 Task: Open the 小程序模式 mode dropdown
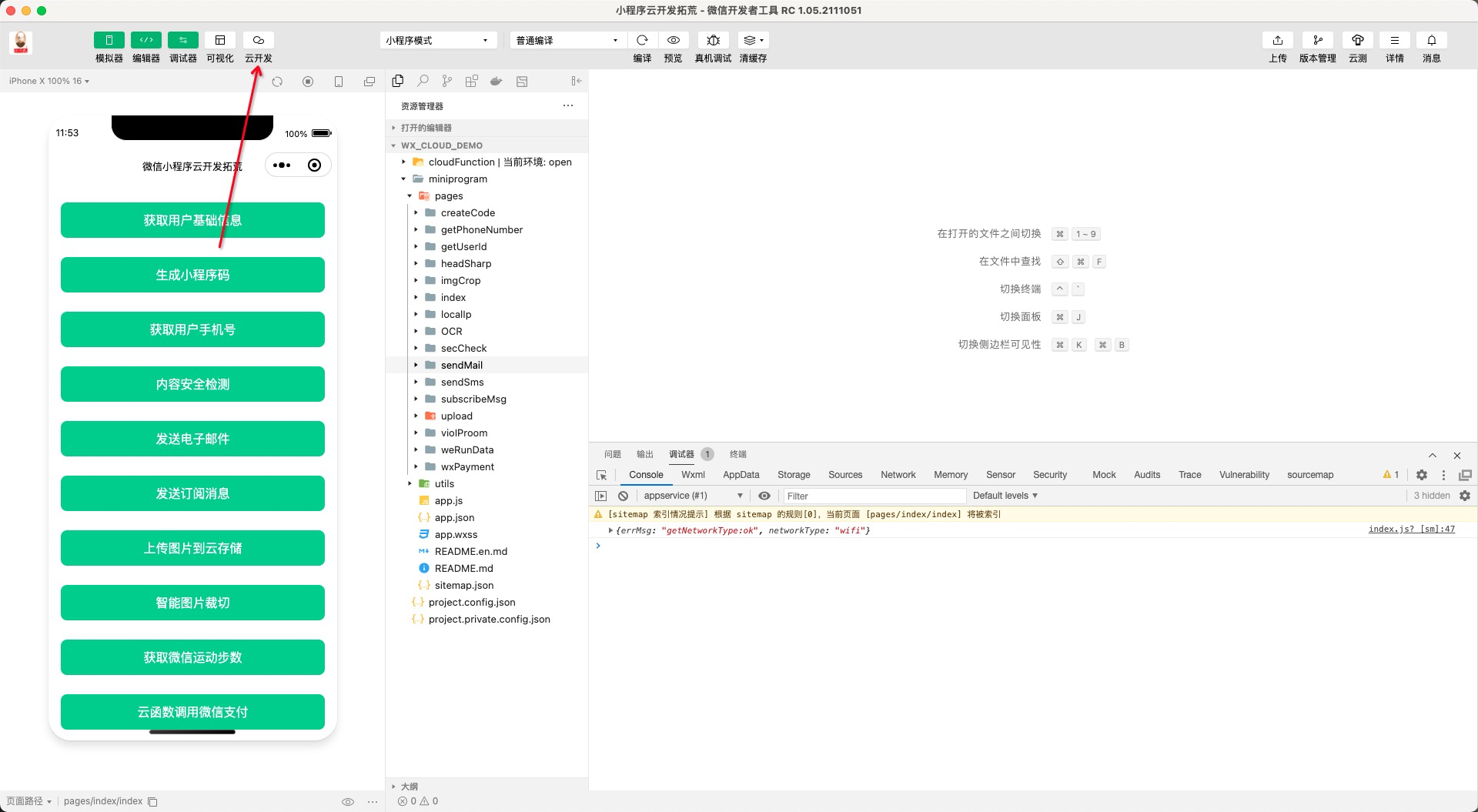point(437,40)
